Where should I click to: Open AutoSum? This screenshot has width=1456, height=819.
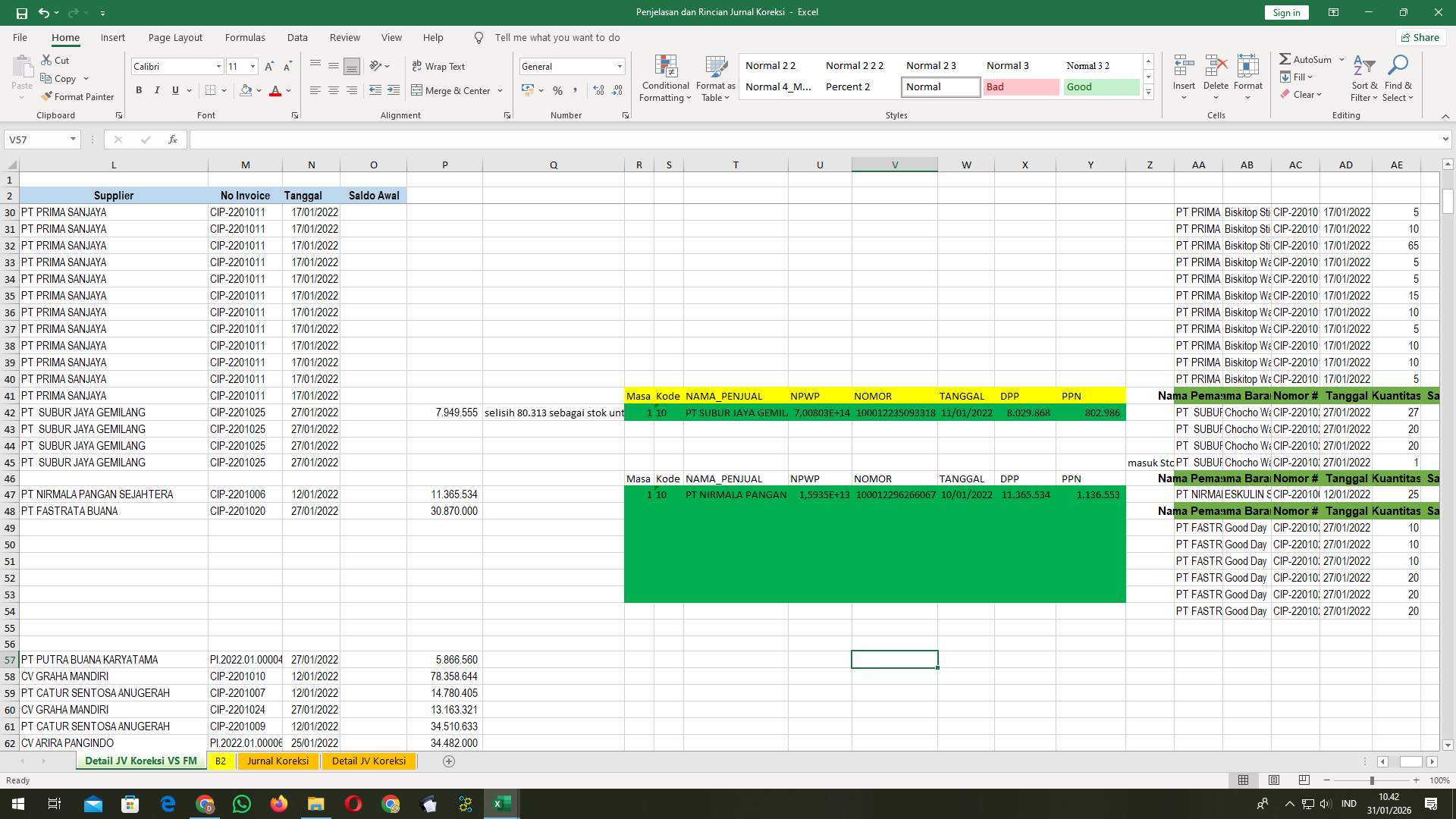click(1307, 58)
